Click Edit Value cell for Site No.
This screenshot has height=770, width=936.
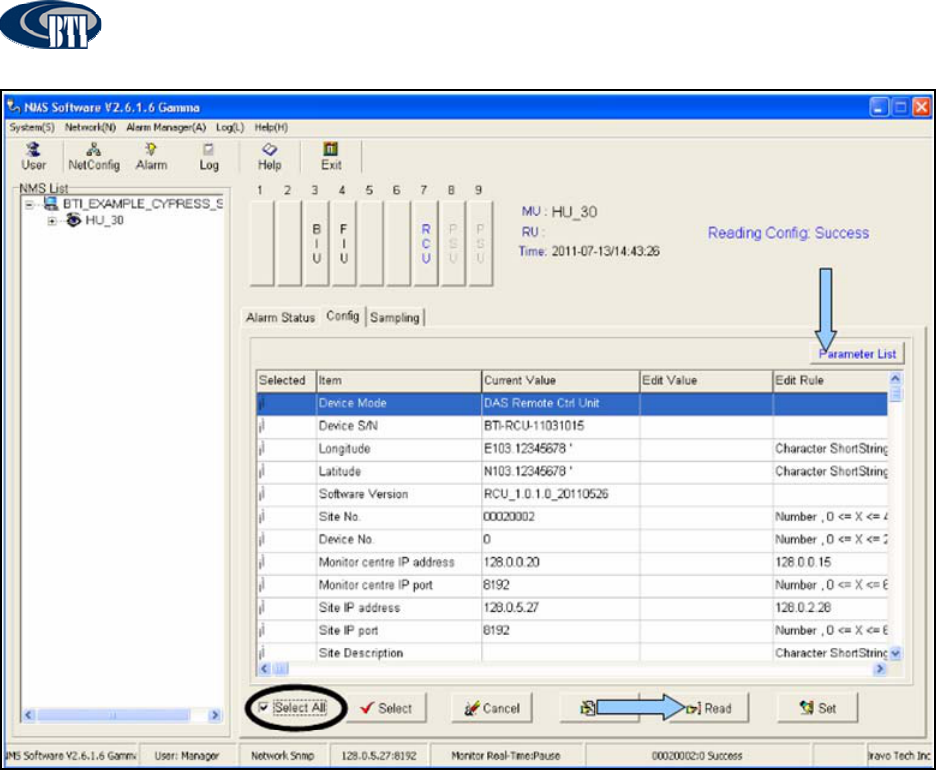tap(706, 517)
